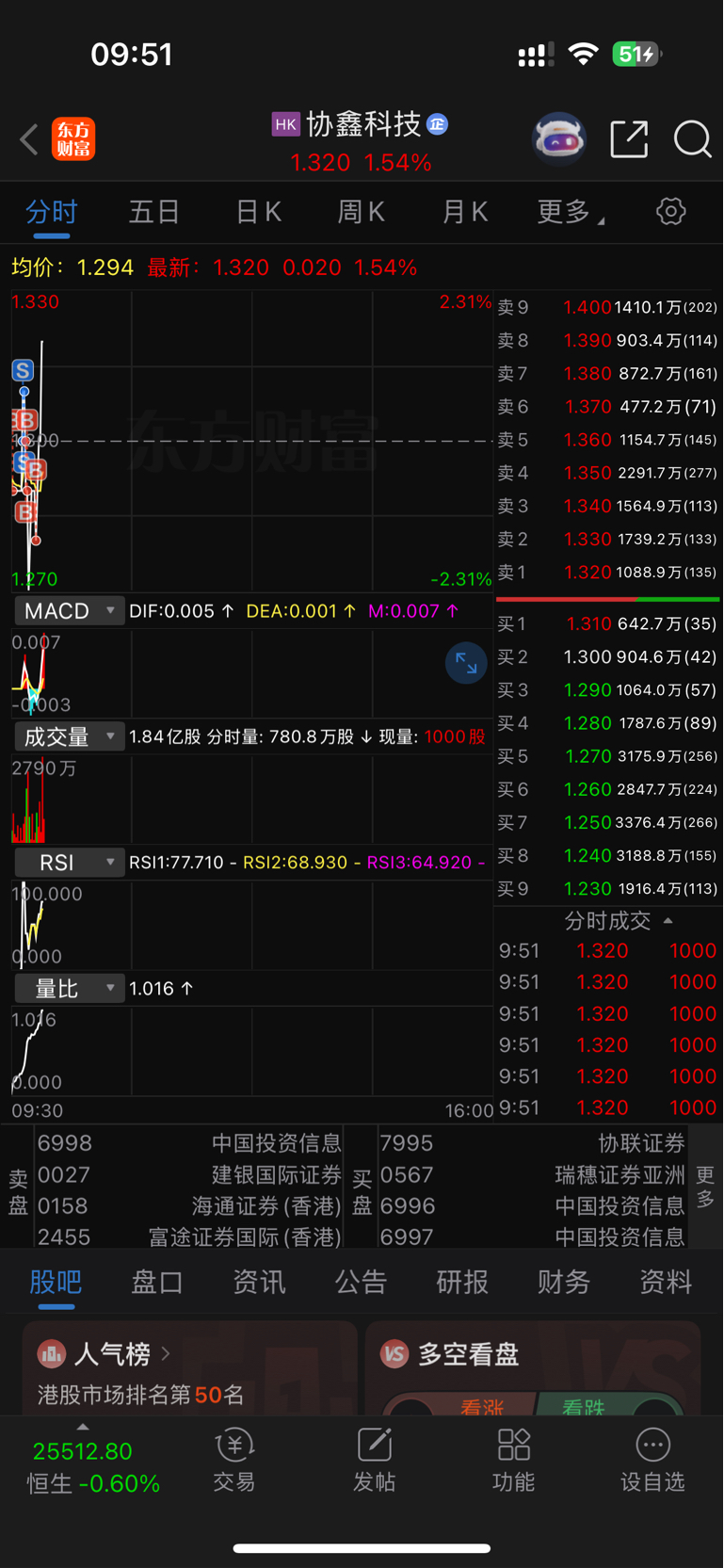Open 交易 trade icon in bottom bar
Screen dimensions: 724x1568
(x=234, y=1460)
